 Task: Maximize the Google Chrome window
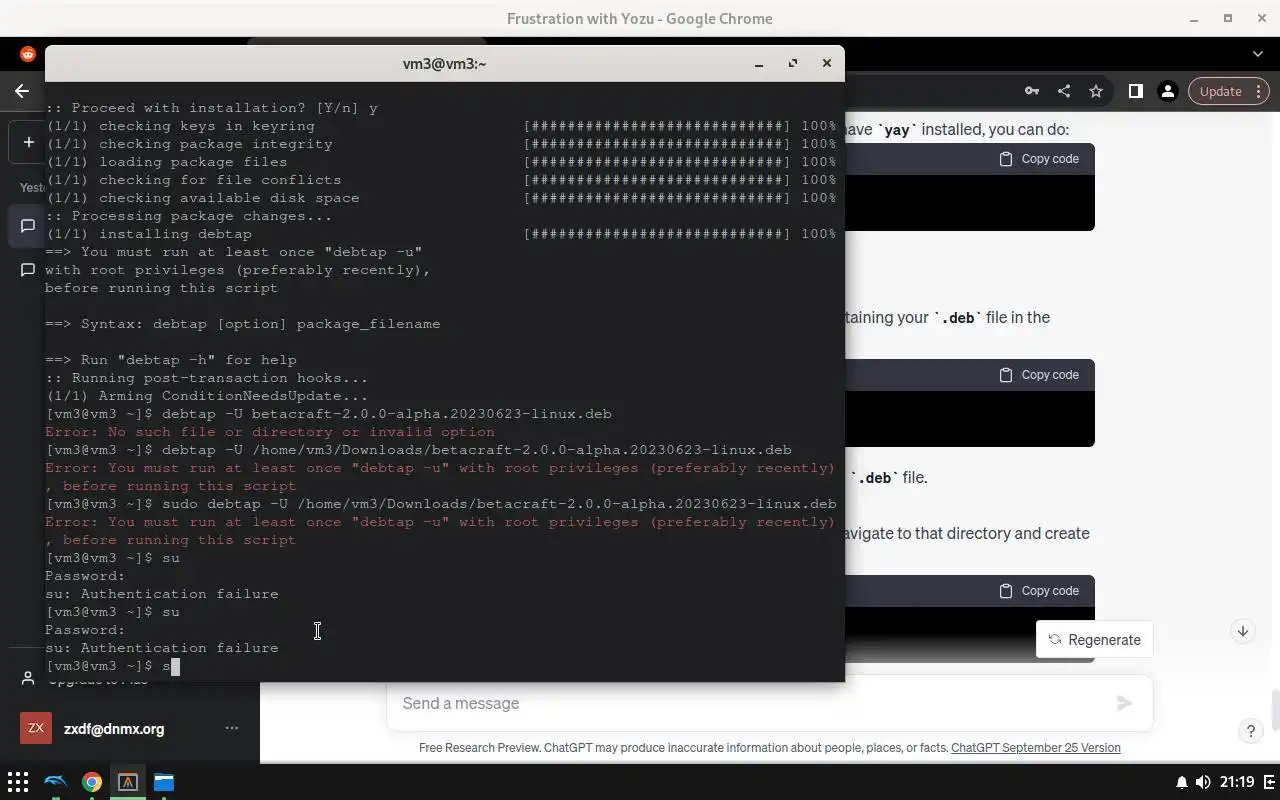[1228, 18]
